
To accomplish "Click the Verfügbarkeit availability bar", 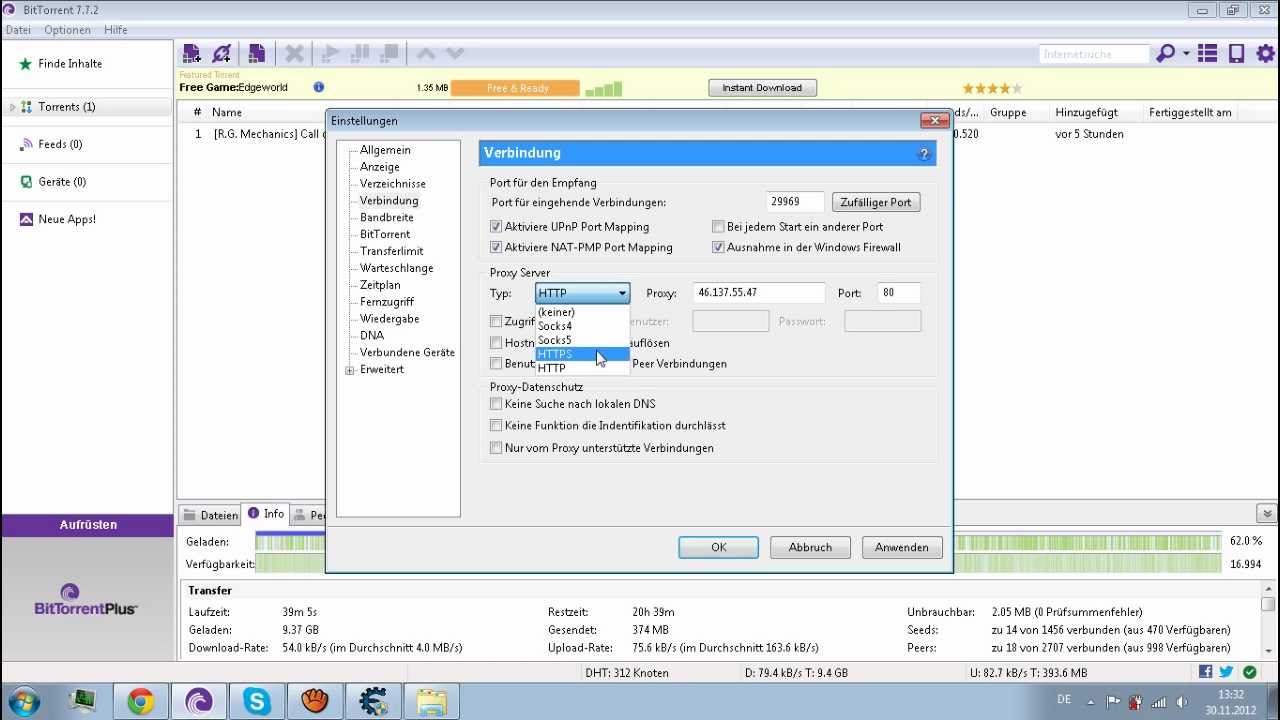I will pyautogui.click(x=740, y=564).
